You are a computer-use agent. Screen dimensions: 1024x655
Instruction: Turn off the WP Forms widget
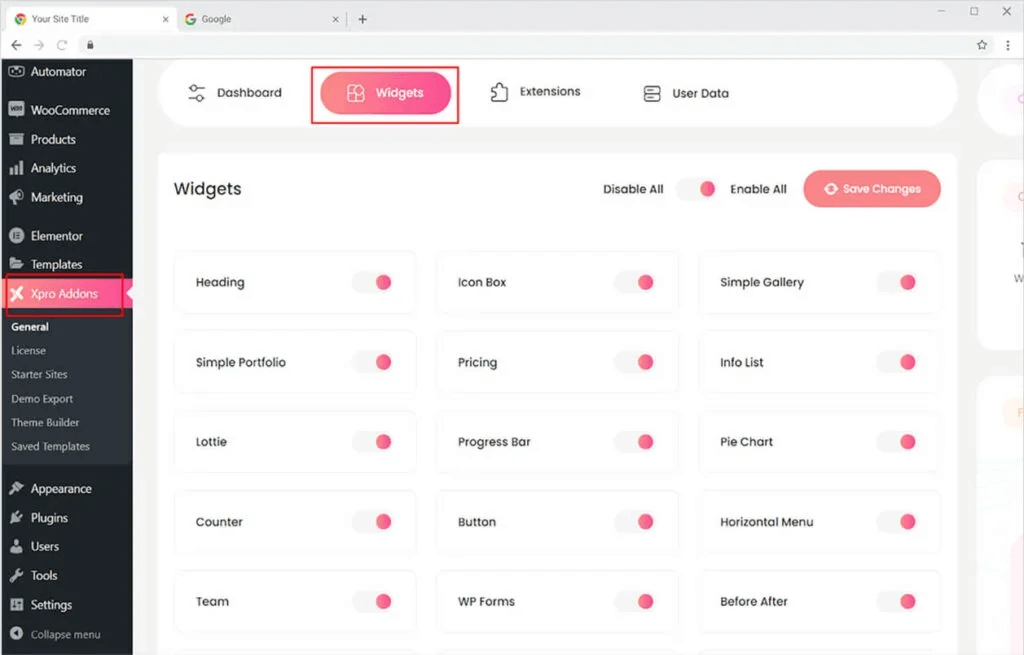click(635, 601)
